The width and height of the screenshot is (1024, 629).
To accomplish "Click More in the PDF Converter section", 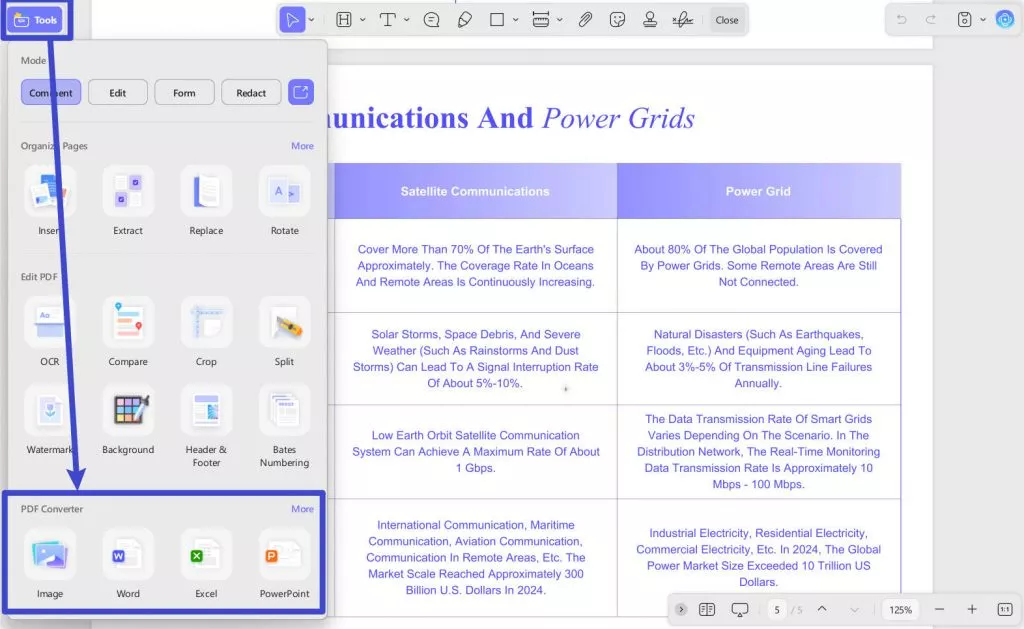I will tap(303, 508).
